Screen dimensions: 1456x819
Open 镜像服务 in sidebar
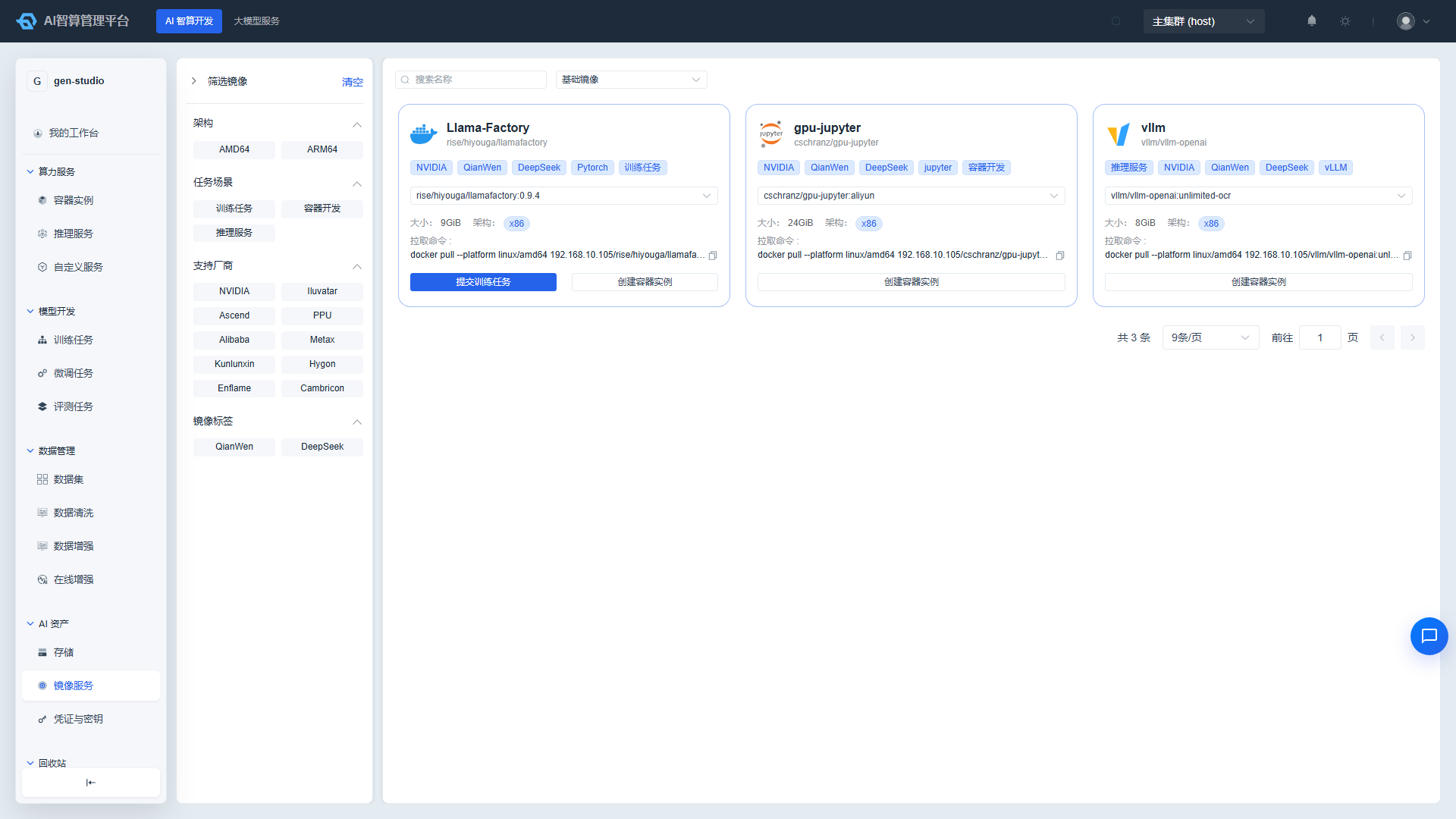[91, 686]
